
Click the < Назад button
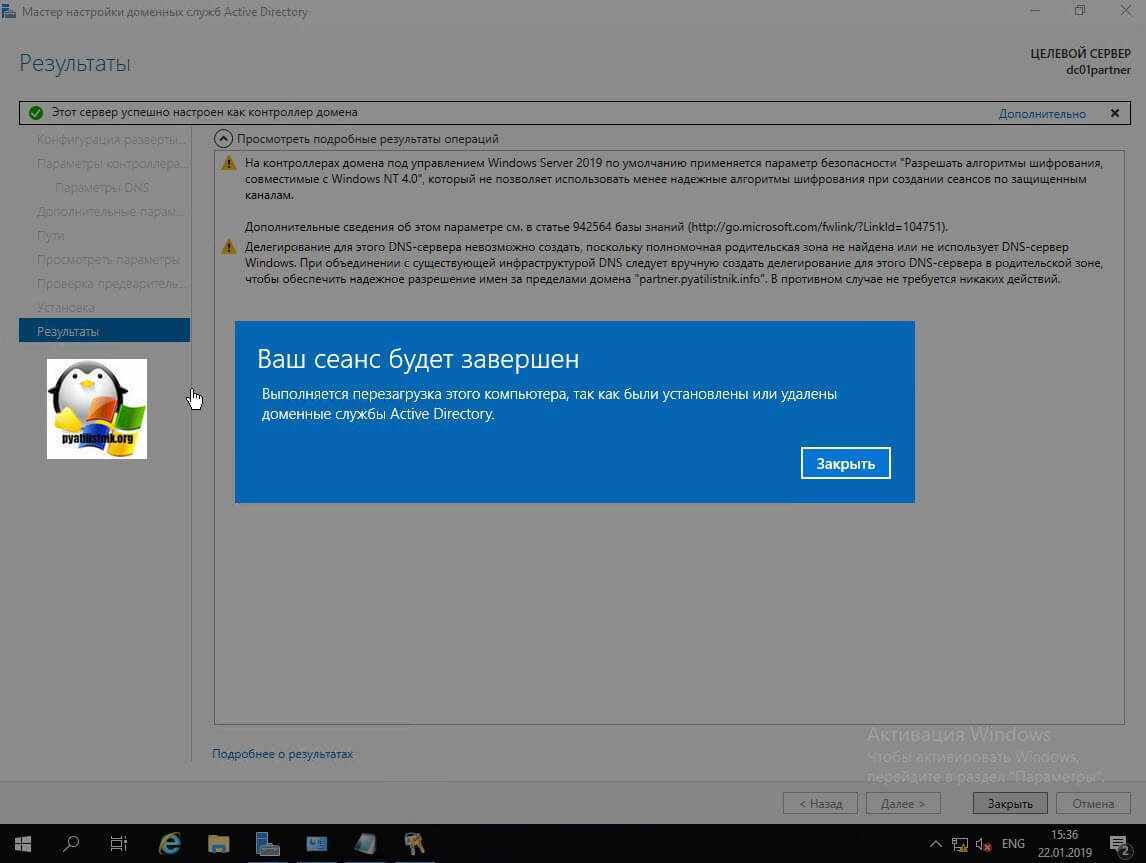click(x=820, y=803)
